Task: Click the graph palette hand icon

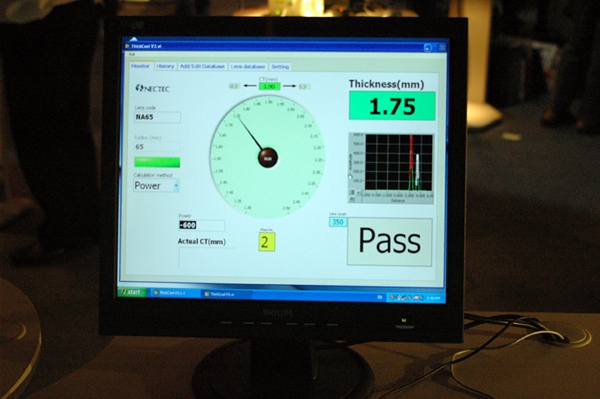Action: click(350, 176)
